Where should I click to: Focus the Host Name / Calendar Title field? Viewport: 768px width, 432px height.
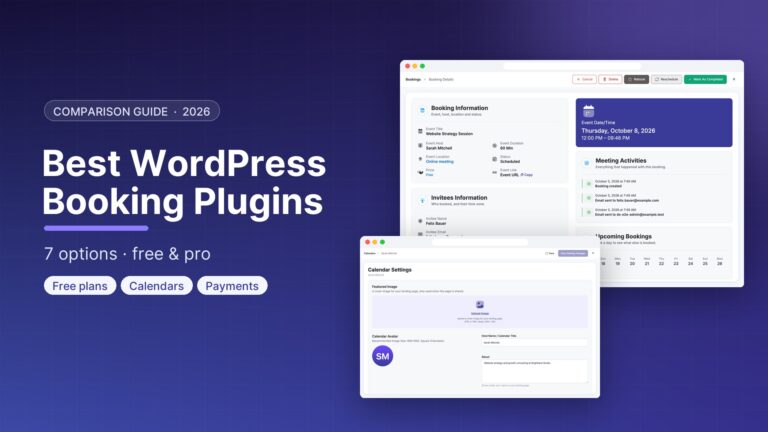534,343
